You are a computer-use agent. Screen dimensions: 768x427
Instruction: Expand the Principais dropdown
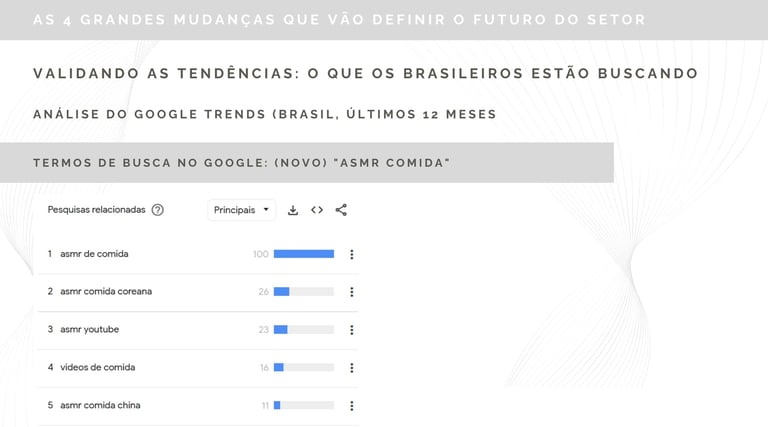241,210
